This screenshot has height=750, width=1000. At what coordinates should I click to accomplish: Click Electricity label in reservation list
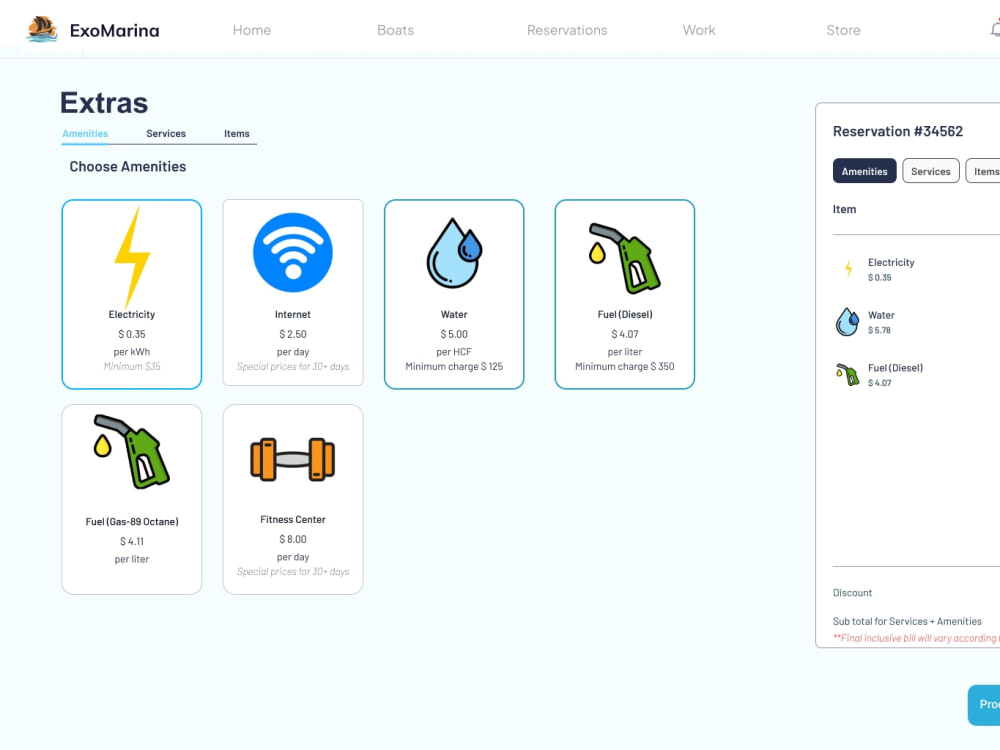point(891,262)
